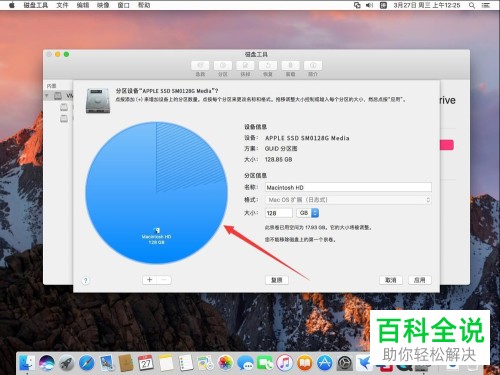The height and width of the screenshot is (375, 500).
Task: Open the help question mark button
Action: 85,281
